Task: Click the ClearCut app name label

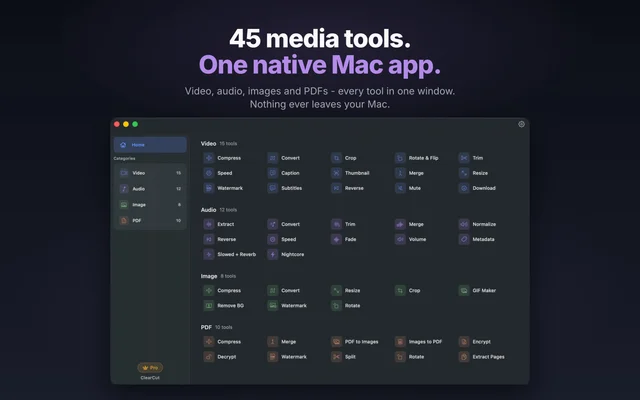Action: coord(150,378)
